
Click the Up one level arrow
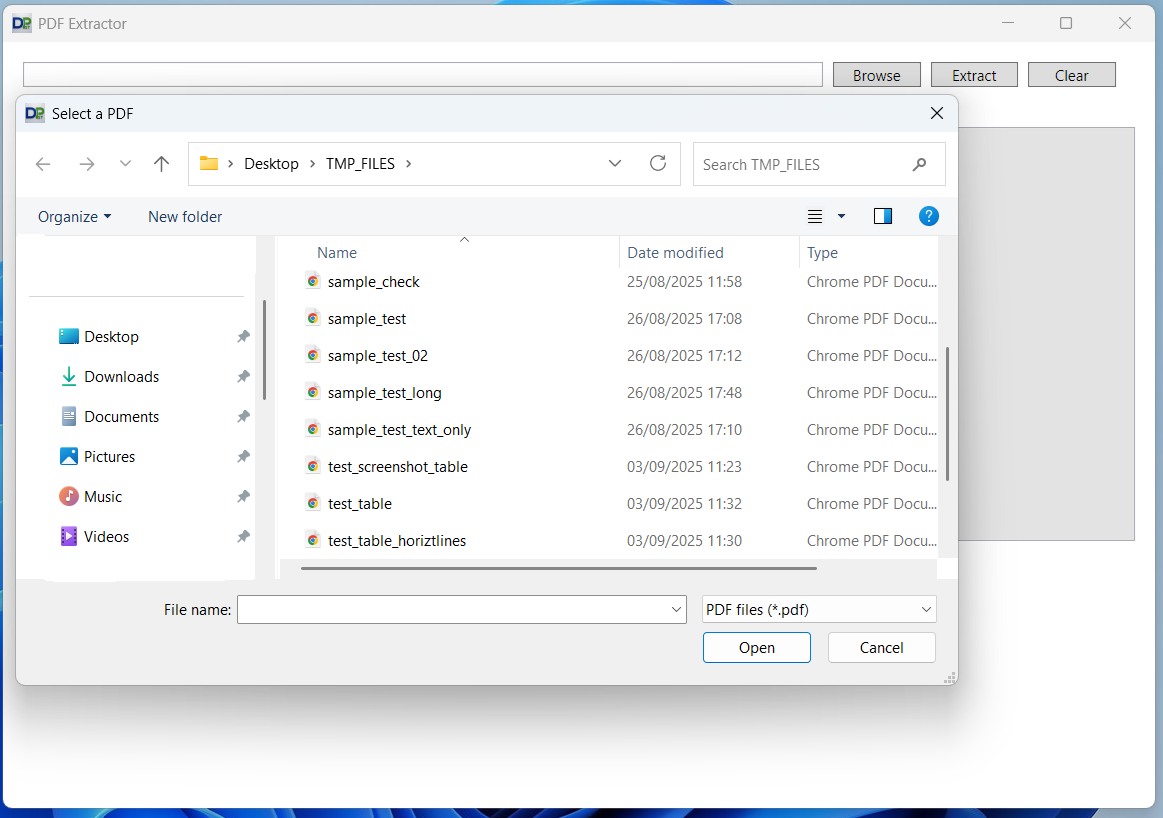click(x=162, y=164)
